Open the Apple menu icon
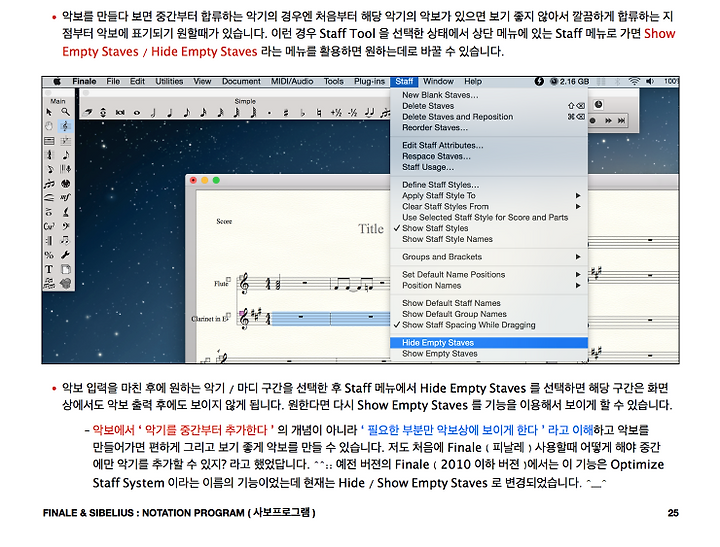Viewport: 720px width, 547px height. [57, 82]
